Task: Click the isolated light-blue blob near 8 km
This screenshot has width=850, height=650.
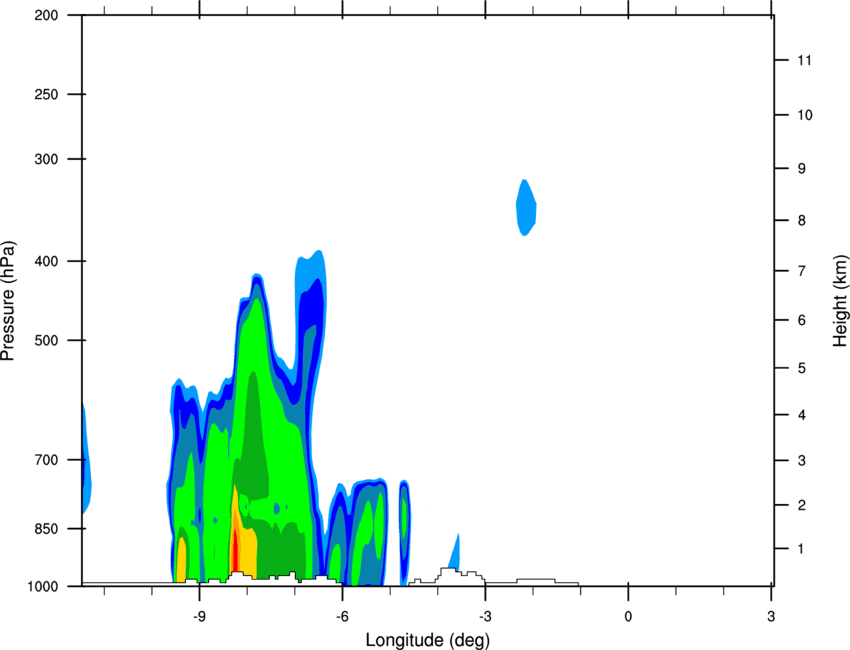Action: (526, 208)
